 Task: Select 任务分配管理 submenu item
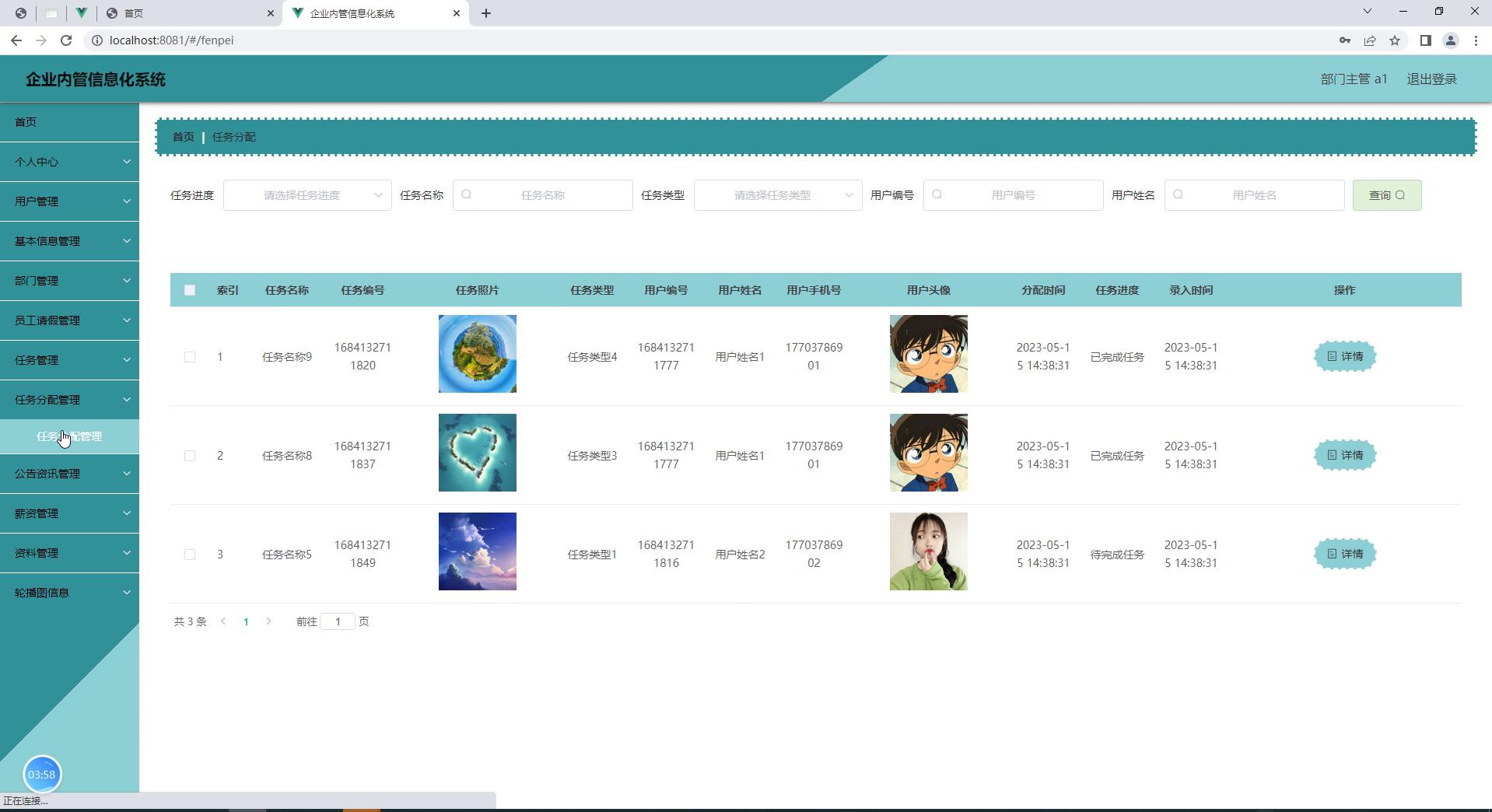pyautogui.click(x=69, y=436)
